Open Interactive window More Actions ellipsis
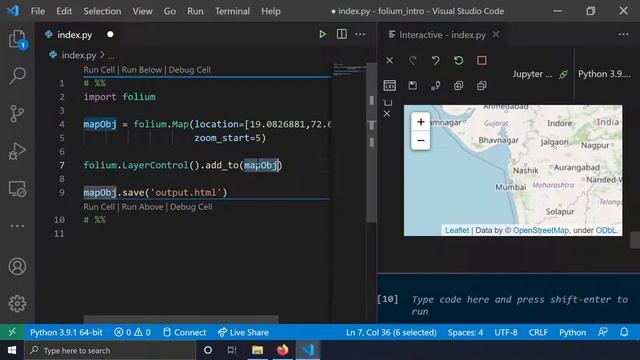The height and width of the screenshot is (360, 640). pos(623,34)
